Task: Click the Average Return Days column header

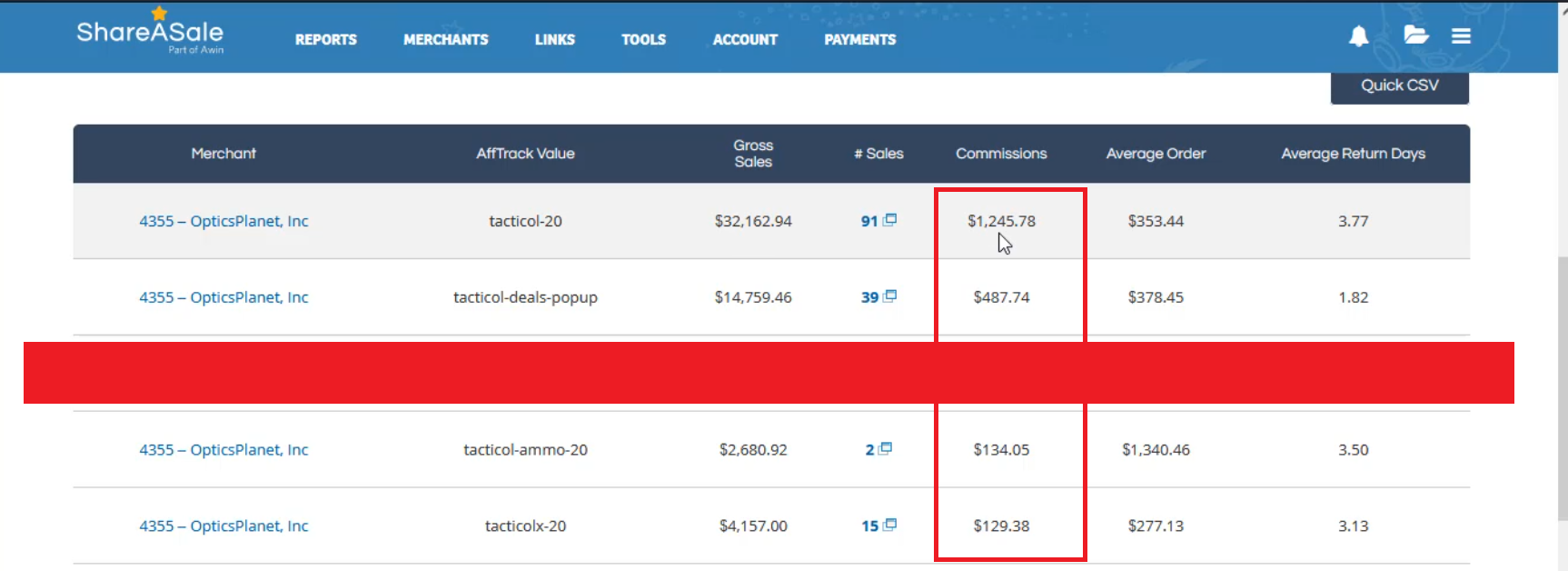Action: [x=1353, y=154]
